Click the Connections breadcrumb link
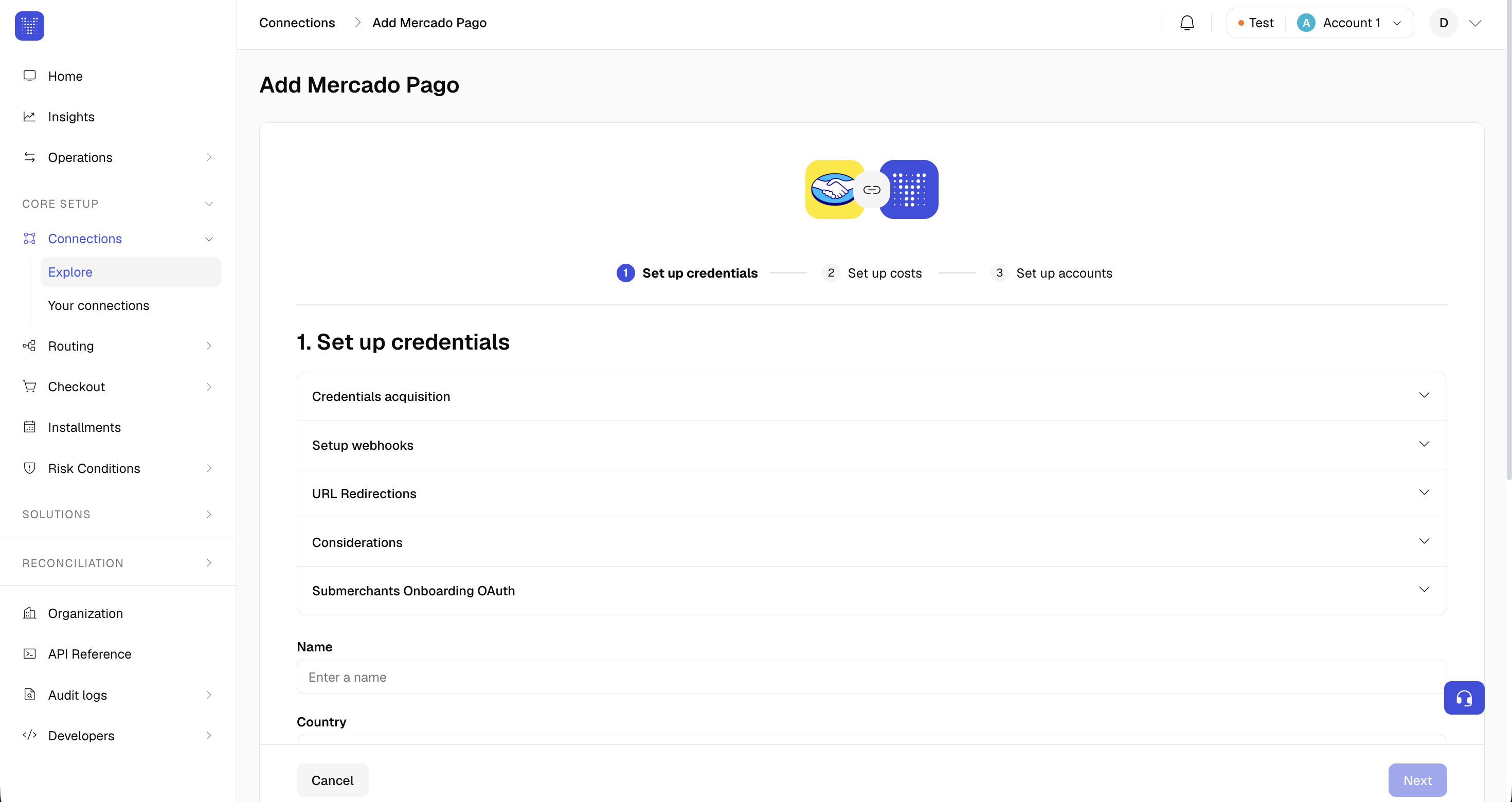The height and width of the screenshot is (802, 1512). click(297, 23)
